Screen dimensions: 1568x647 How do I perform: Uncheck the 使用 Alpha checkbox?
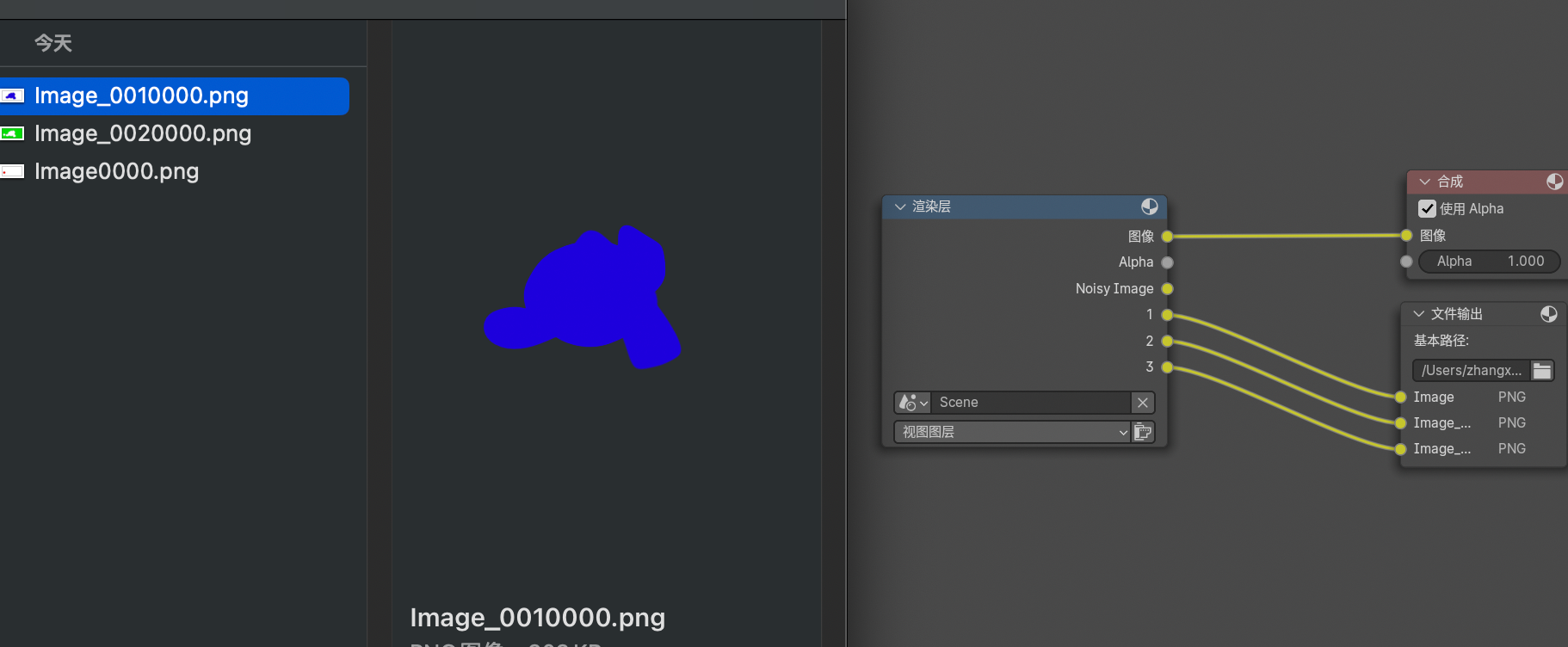(1427, 209)
